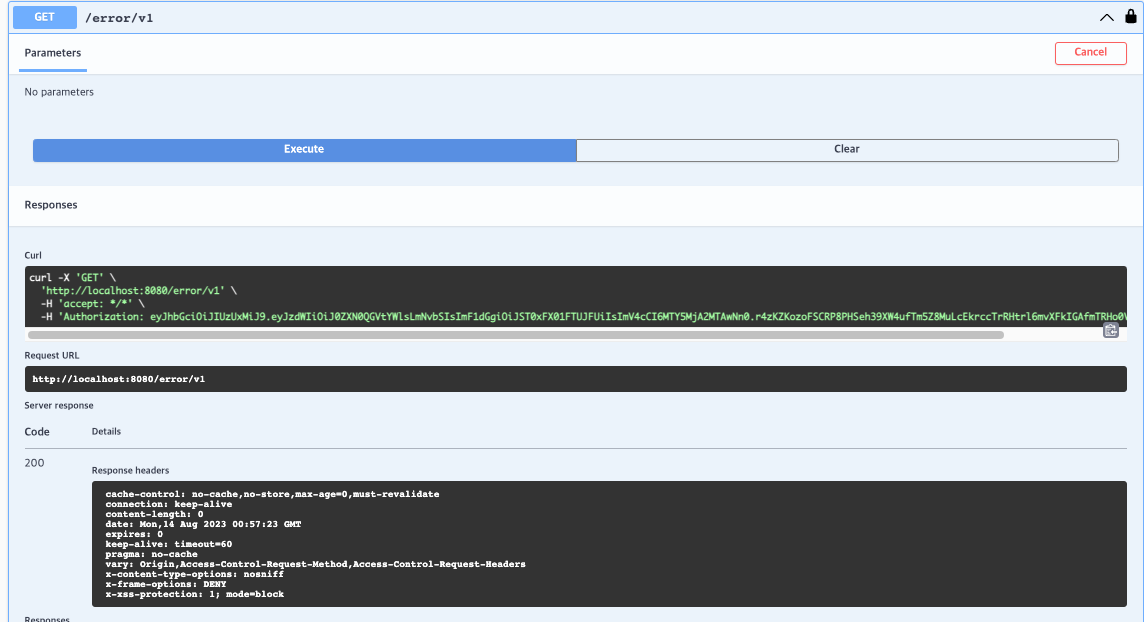Click the 'x-frame-options: DENY' header line
Viewport: 1144px width, 622px height.
click(x=166, y=585)
